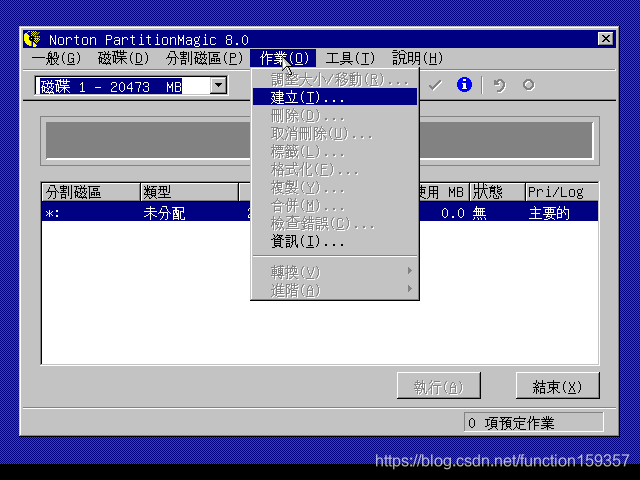Select 取消刪除(U)... menu entry
Viewport: 640px width, 480px height.
(x=335, y=134)
